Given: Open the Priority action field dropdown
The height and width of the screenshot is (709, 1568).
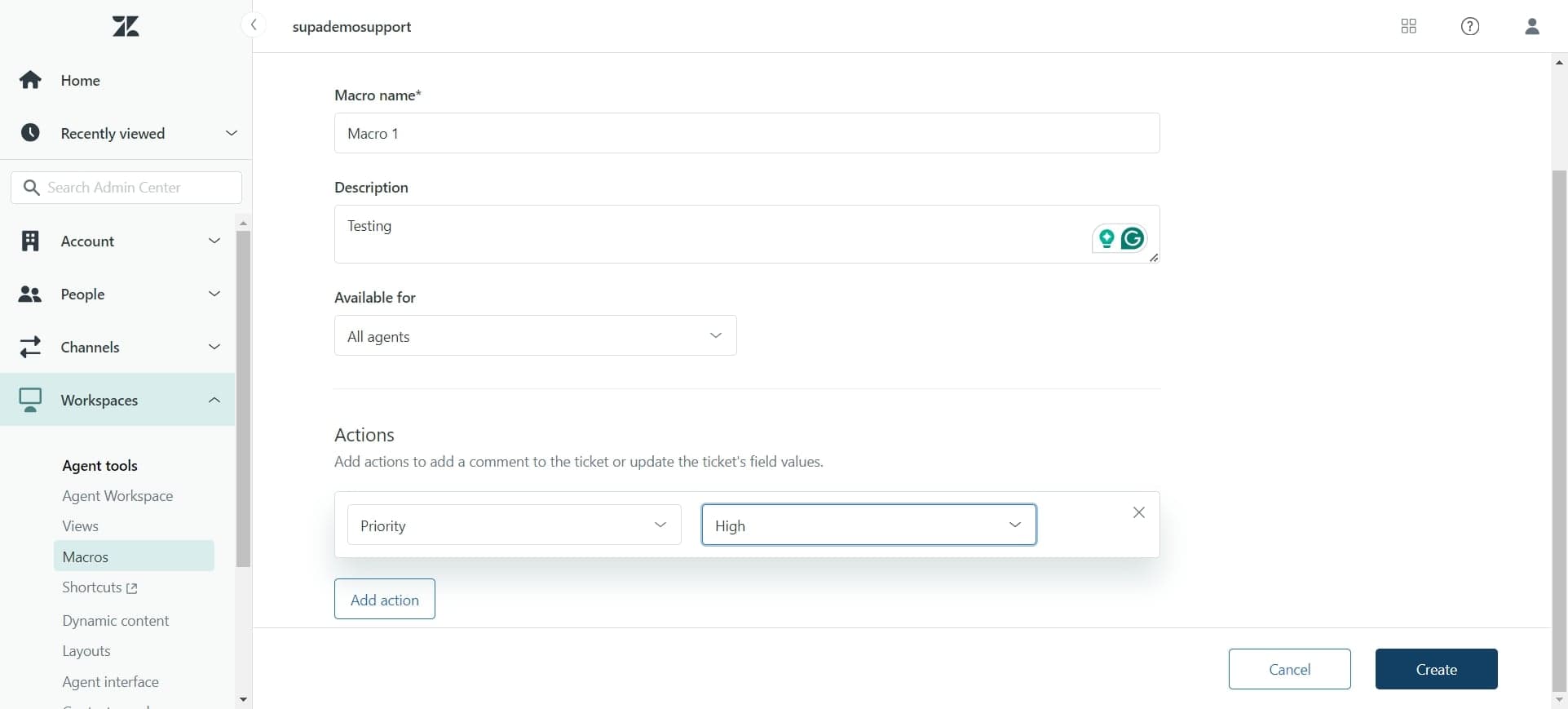Looking at the screenshot, I should pyautogui.click(x=514, y=525).
